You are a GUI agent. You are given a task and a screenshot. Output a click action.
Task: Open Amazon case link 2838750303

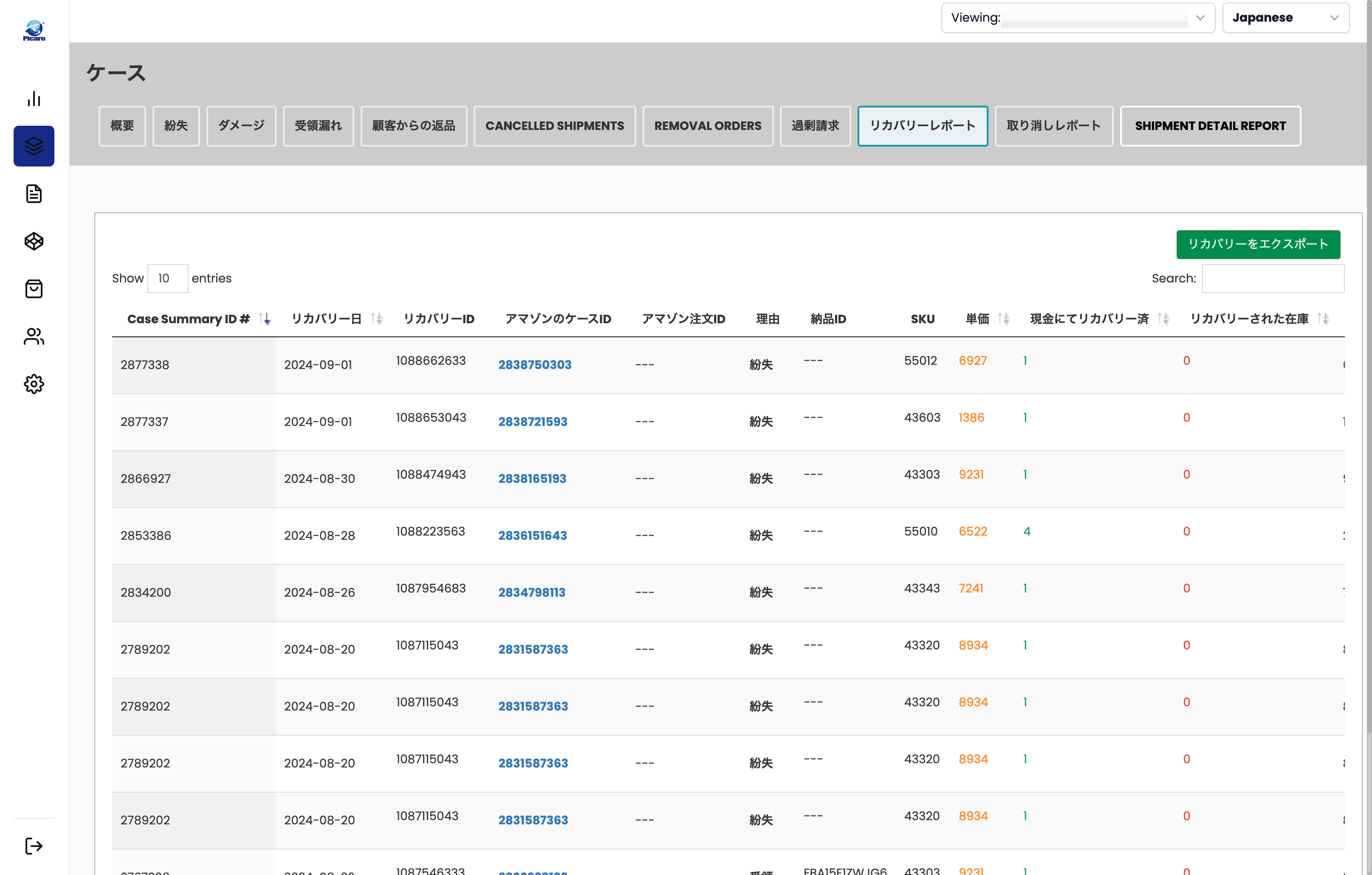coord(534,364)
